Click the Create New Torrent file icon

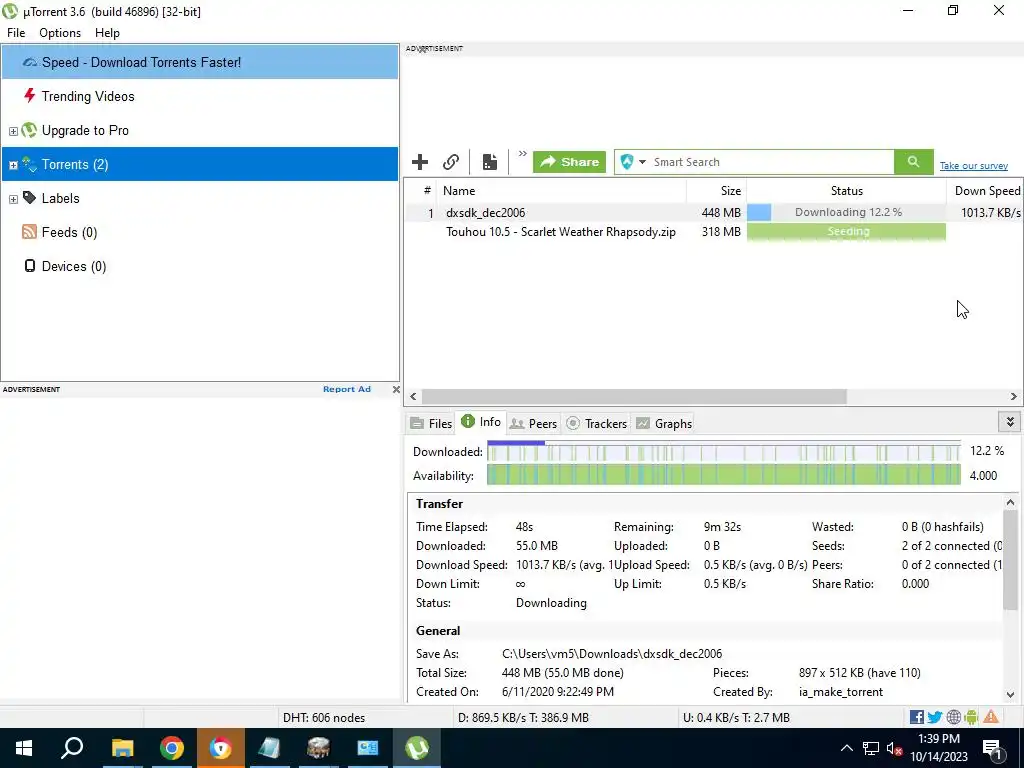click(490, 162)
